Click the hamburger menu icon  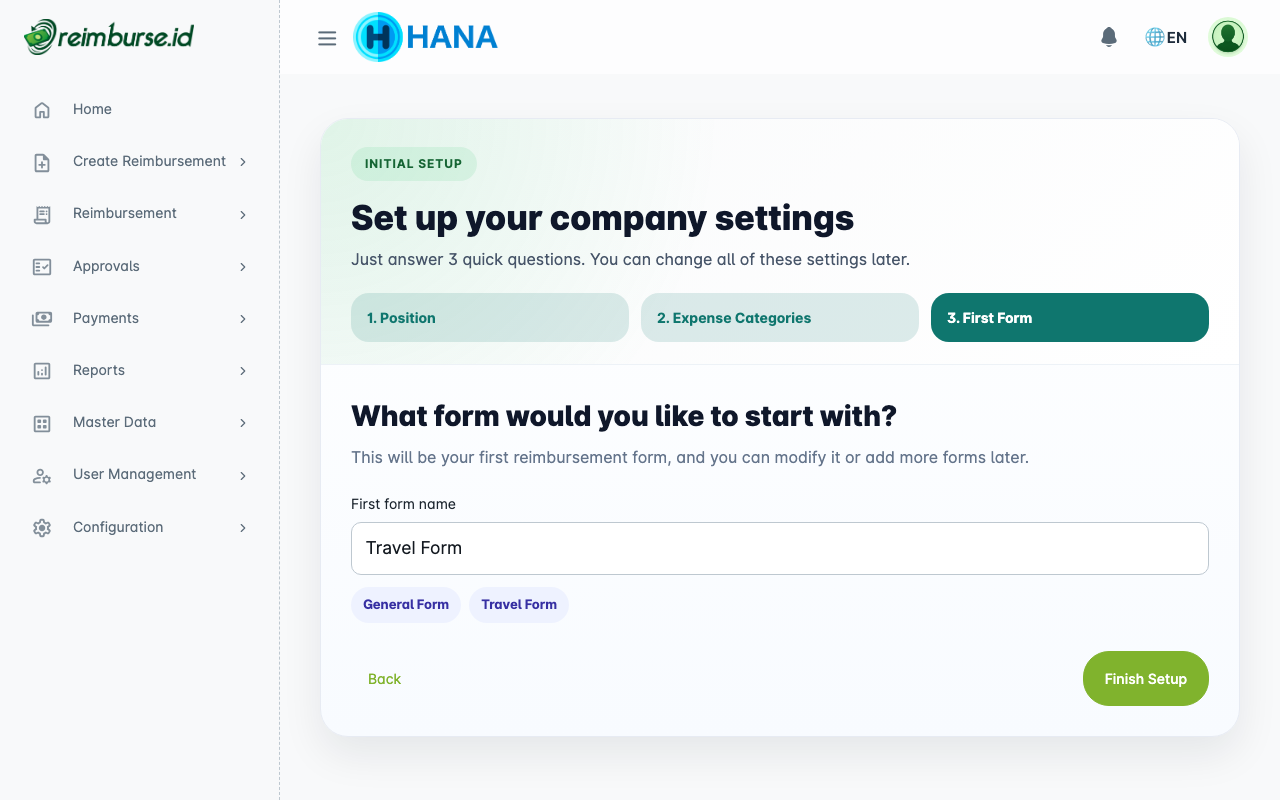[x=327, y=37]
